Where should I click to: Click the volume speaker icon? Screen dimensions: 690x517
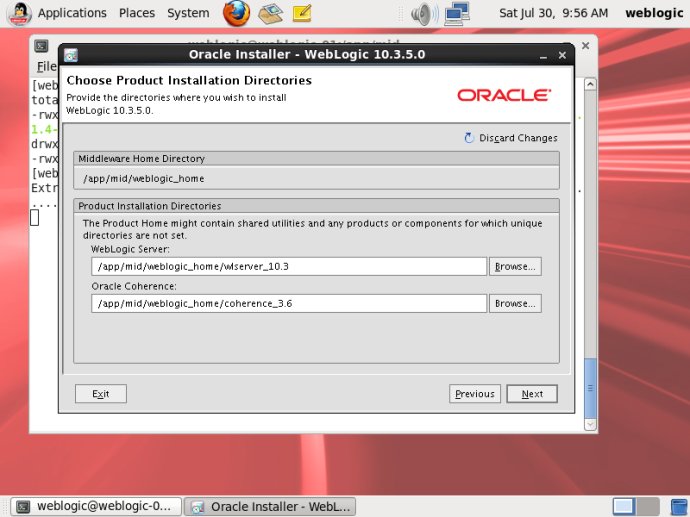click(x=424, y=14)
